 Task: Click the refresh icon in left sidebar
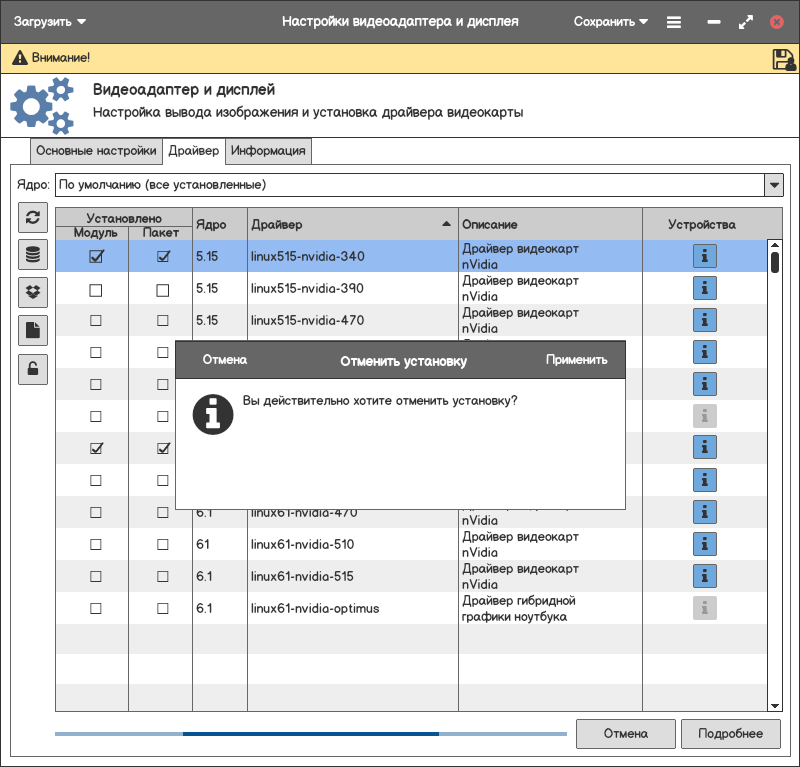[33, 217]
